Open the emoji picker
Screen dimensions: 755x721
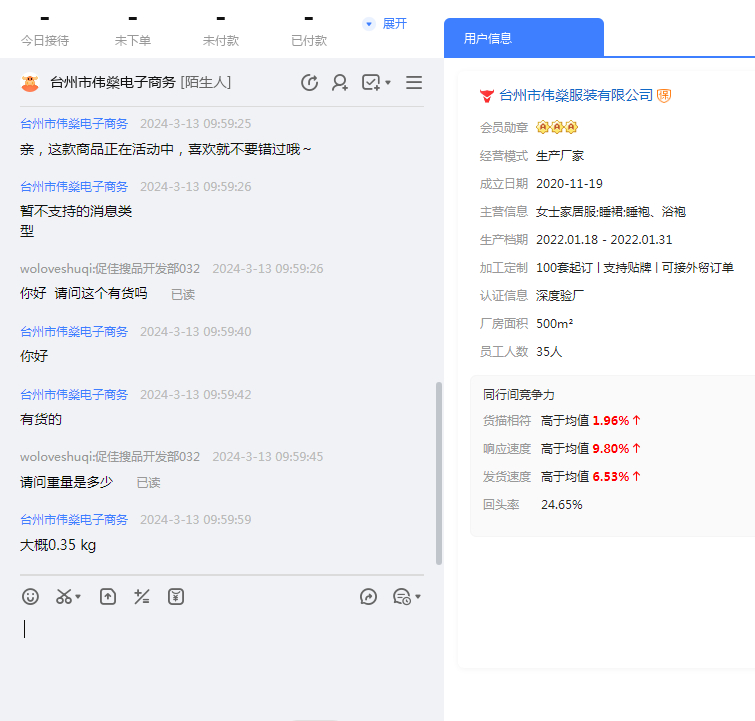[31, 597]
